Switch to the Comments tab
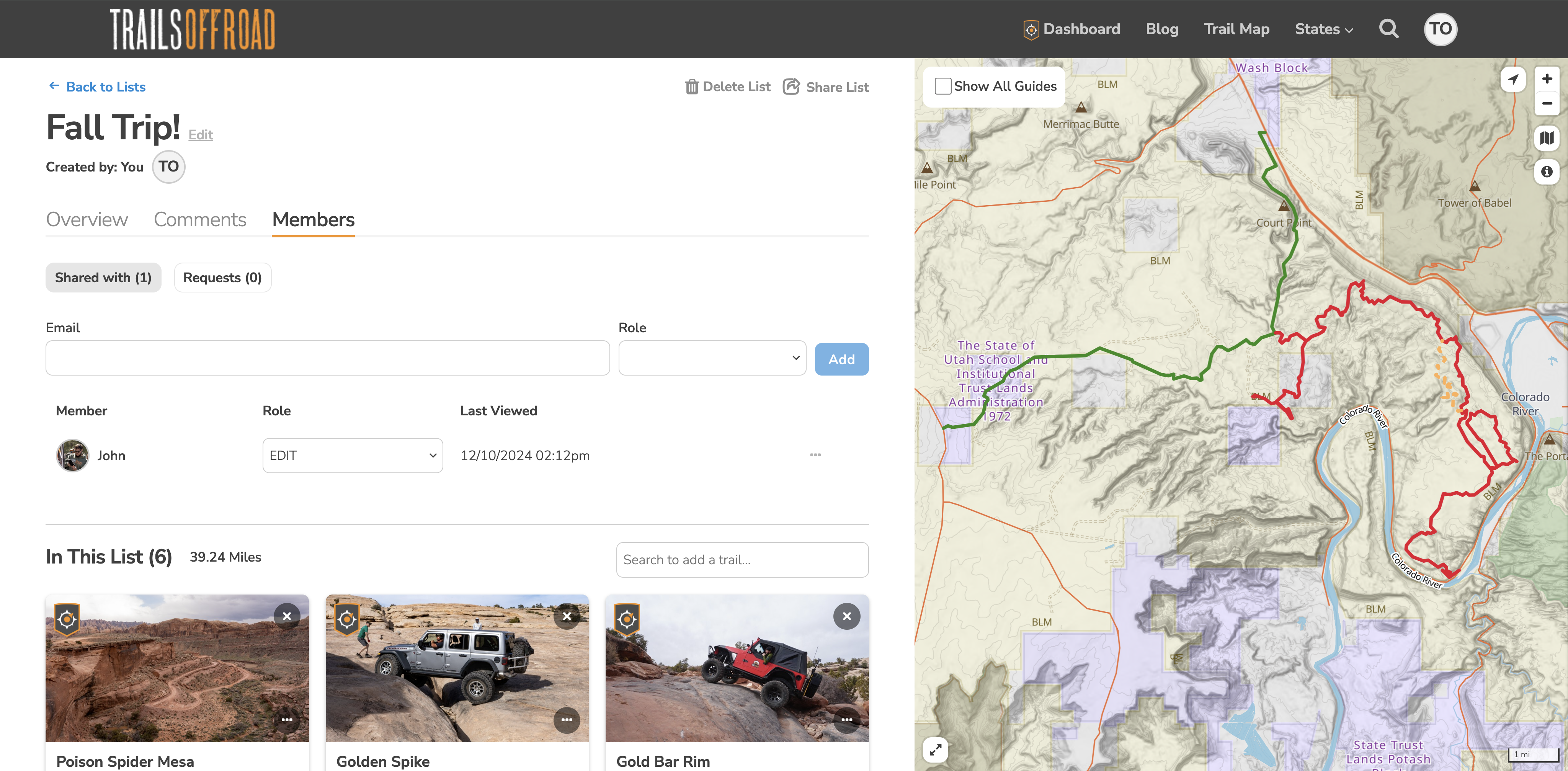Viewport: 1568px width, 771px height. [200, 219]
